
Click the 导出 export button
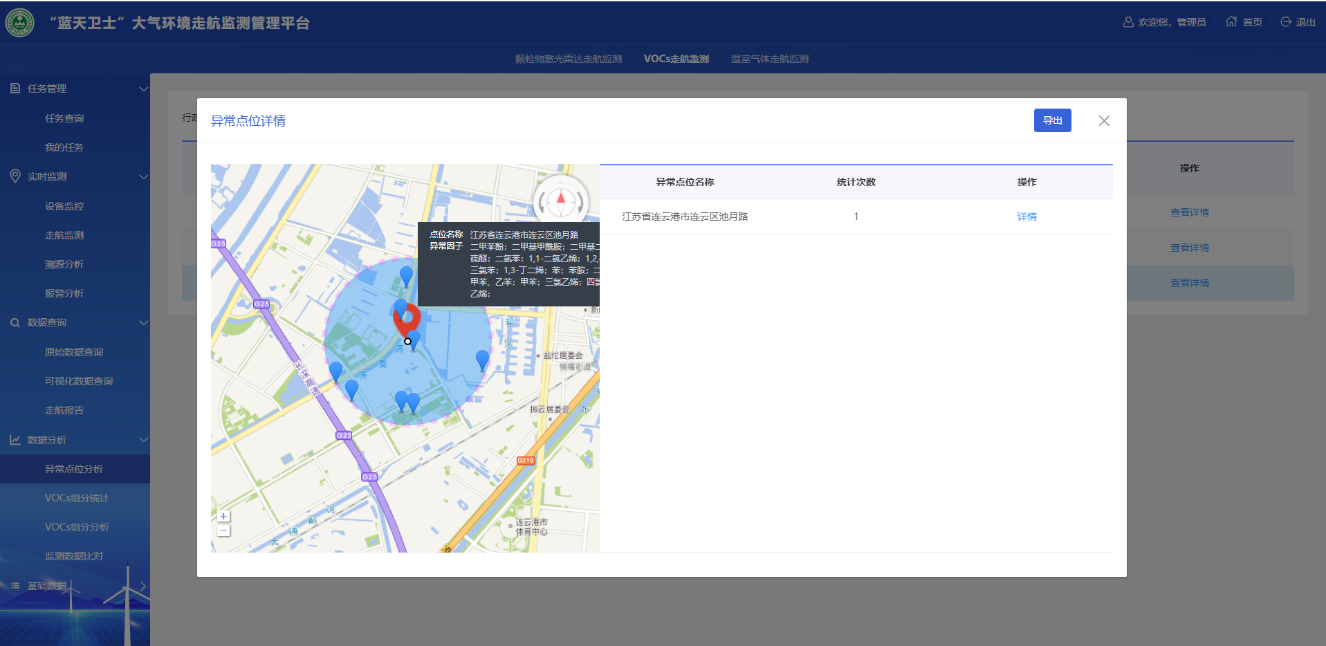pos(1052,120)
